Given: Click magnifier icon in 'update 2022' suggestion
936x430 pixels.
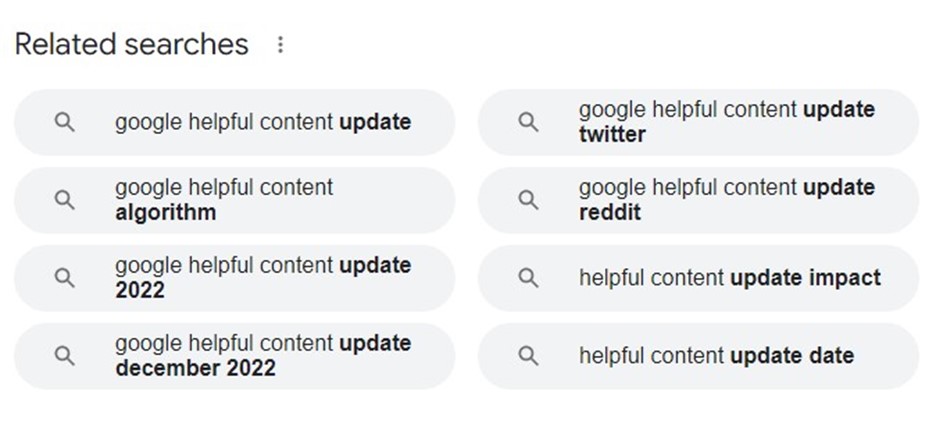Looking at the screenshot, I should (64, 278).
